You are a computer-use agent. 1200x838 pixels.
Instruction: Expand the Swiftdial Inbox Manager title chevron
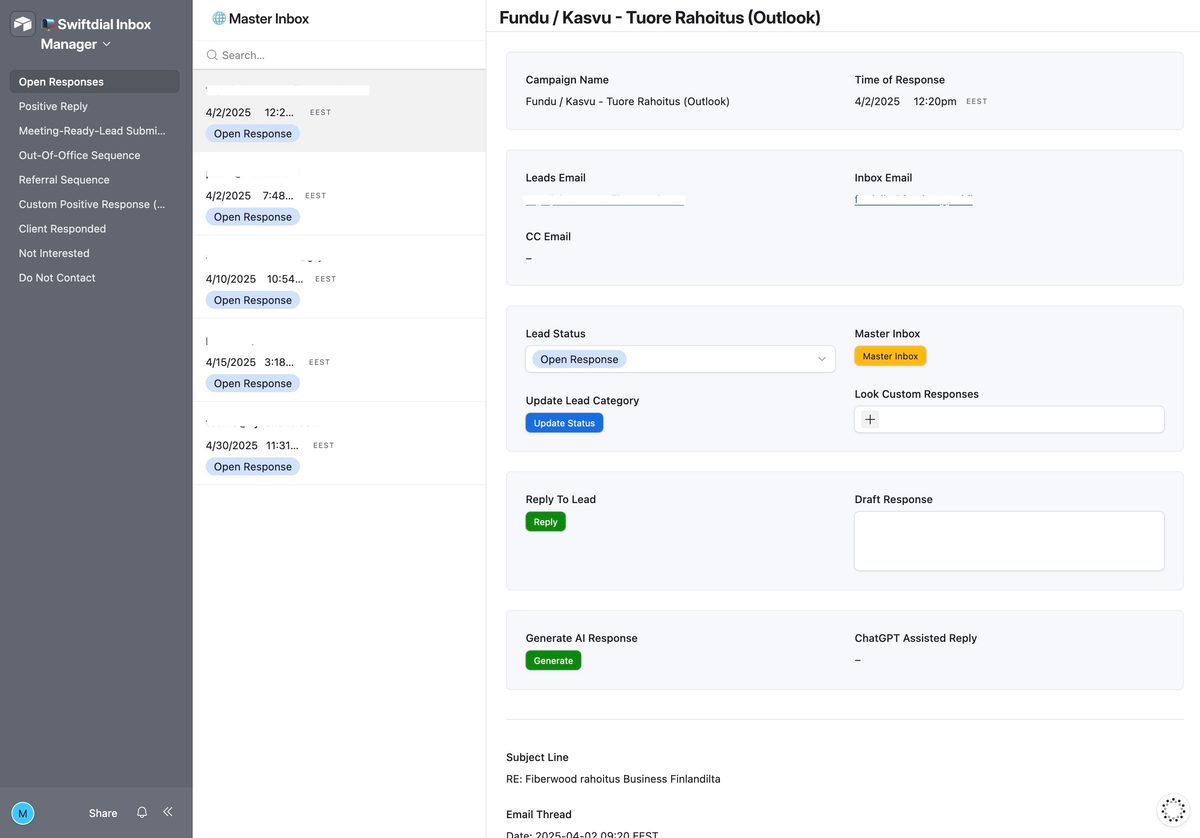105,44
